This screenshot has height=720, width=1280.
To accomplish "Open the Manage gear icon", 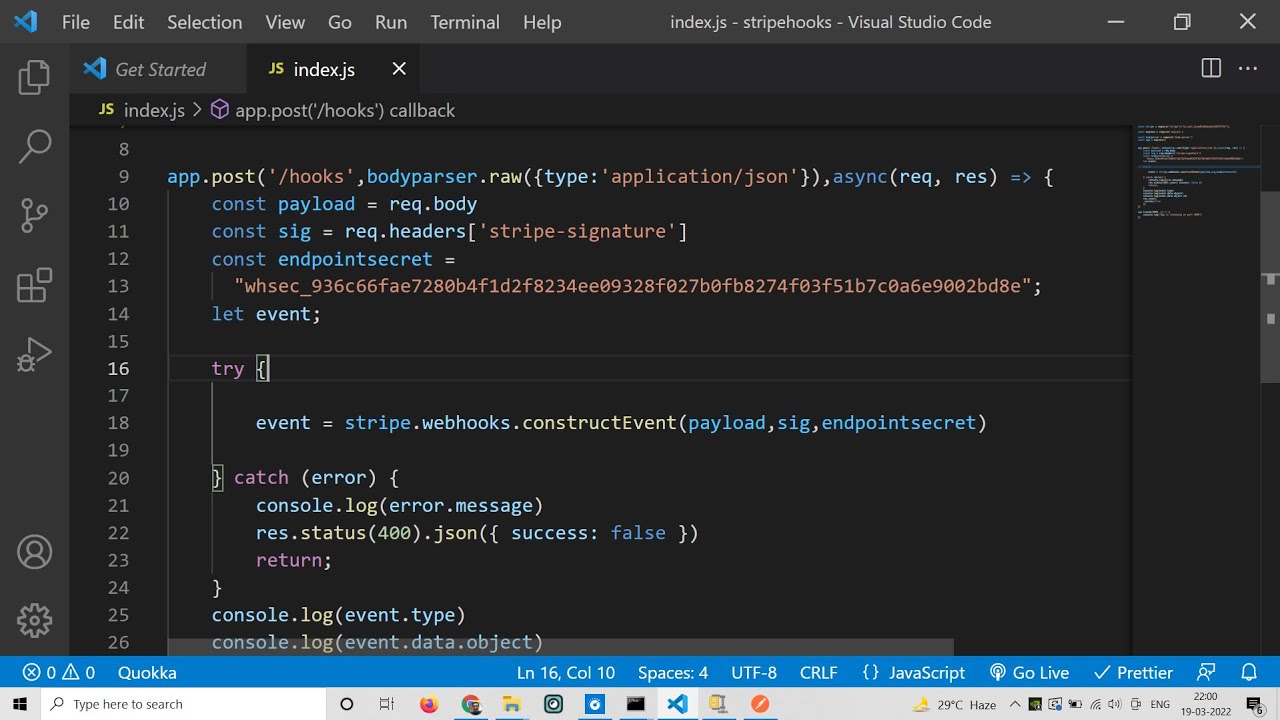I will 34,620.
